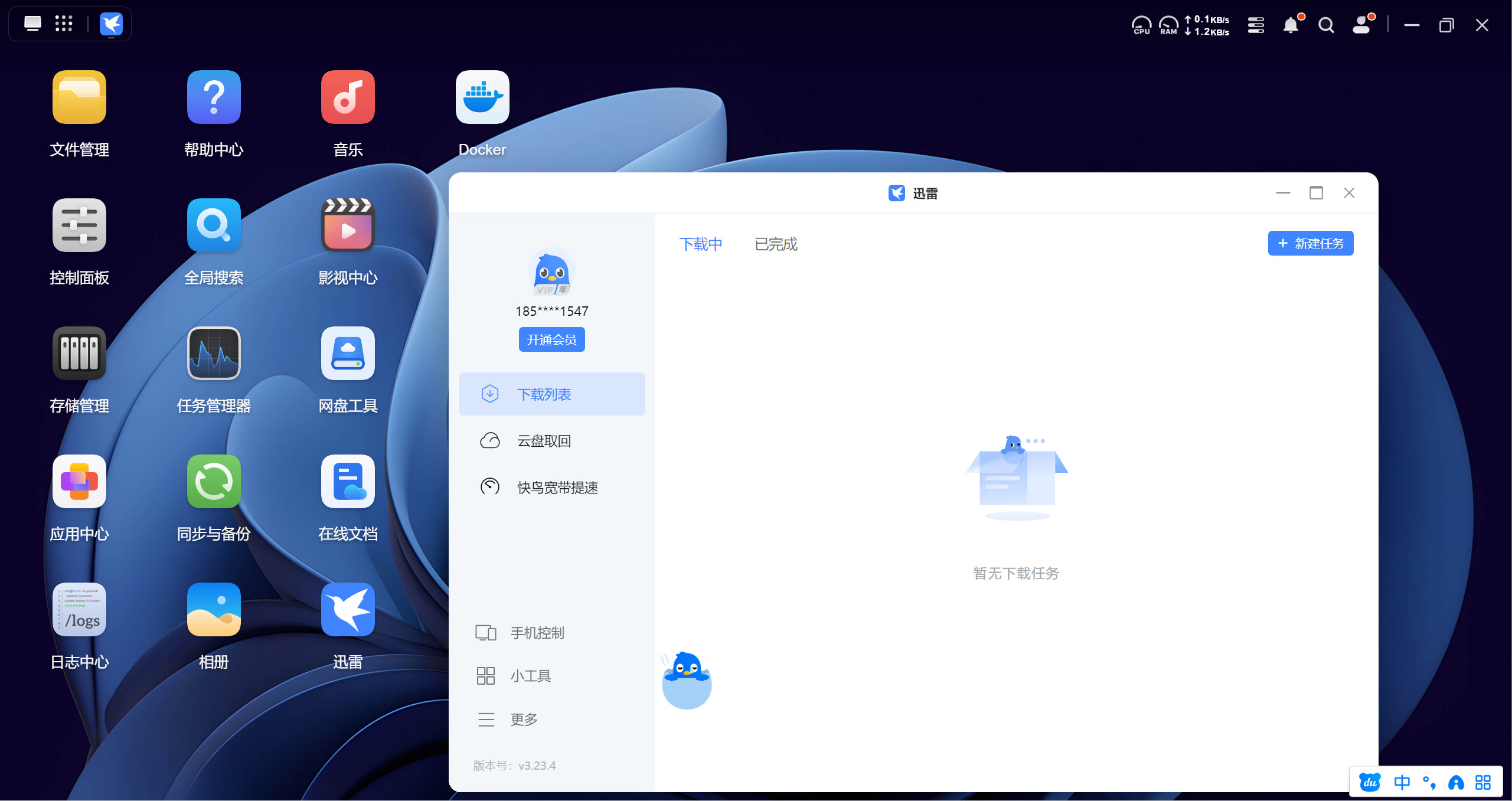
Task: Click the 开通会员 membership button
Action: point(551,339)
